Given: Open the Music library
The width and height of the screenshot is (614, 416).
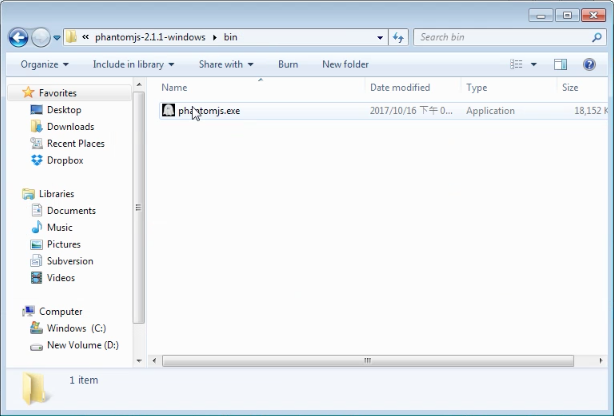Looking at the screenshot, I should coord(60,227).
